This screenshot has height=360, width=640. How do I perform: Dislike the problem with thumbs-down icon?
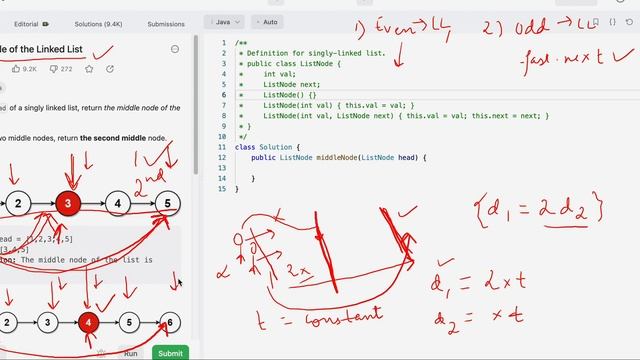click(53, 69)
